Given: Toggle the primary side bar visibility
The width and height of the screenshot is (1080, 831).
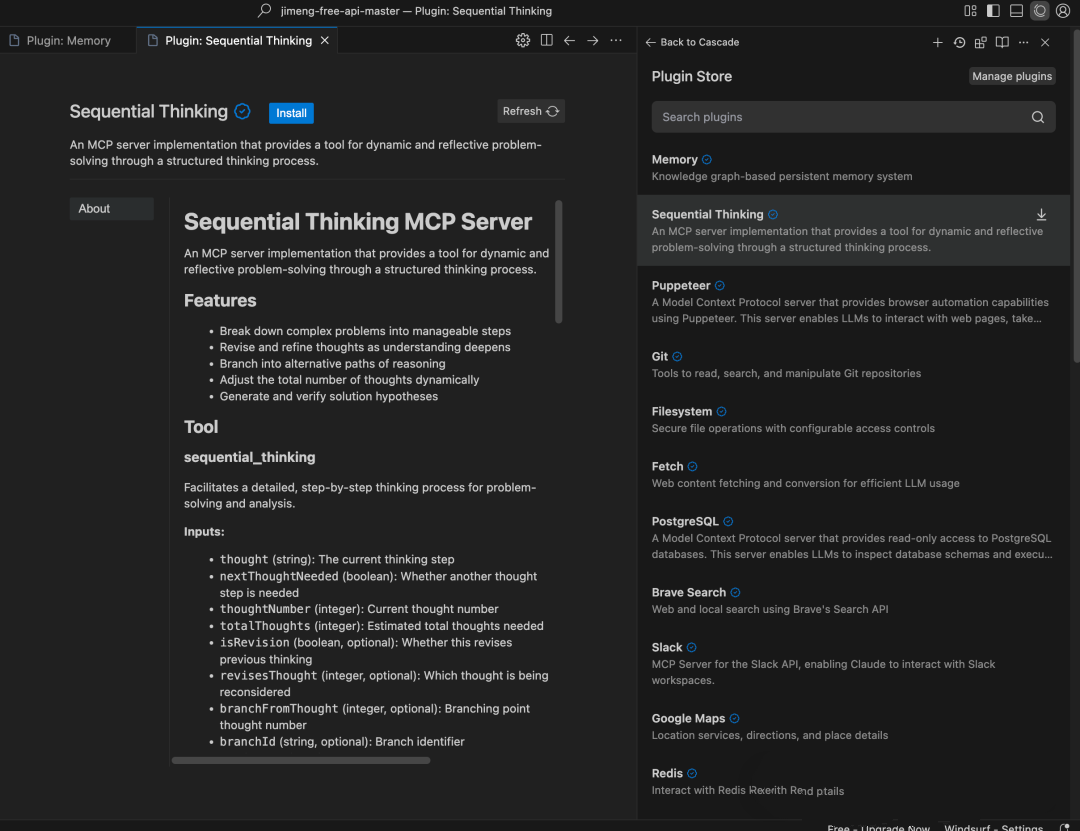Looking at the screenshot, I should tap(993, 11).
